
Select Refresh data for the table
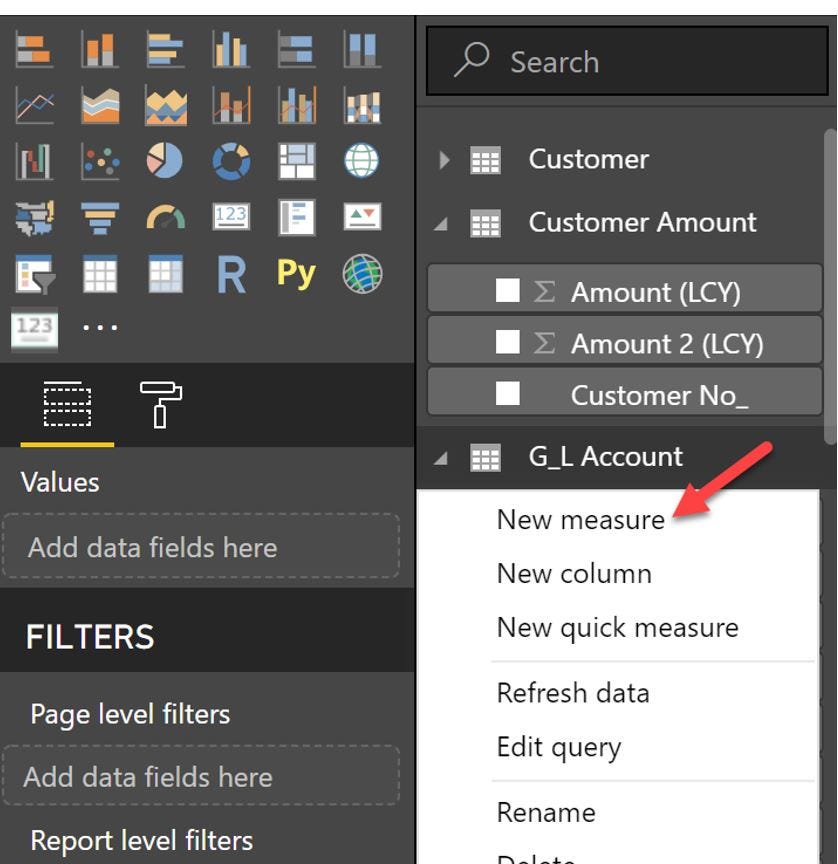click(572, 692)
